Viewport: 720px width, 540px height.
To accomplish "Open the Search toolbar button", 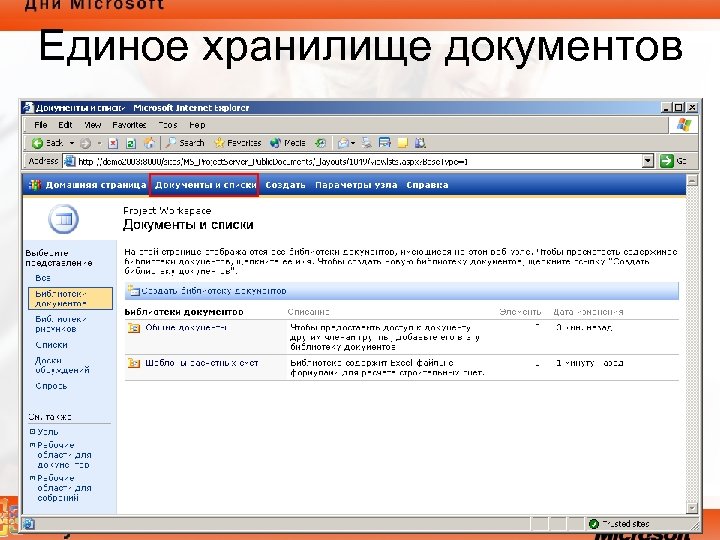I will [x=185, y=143].
